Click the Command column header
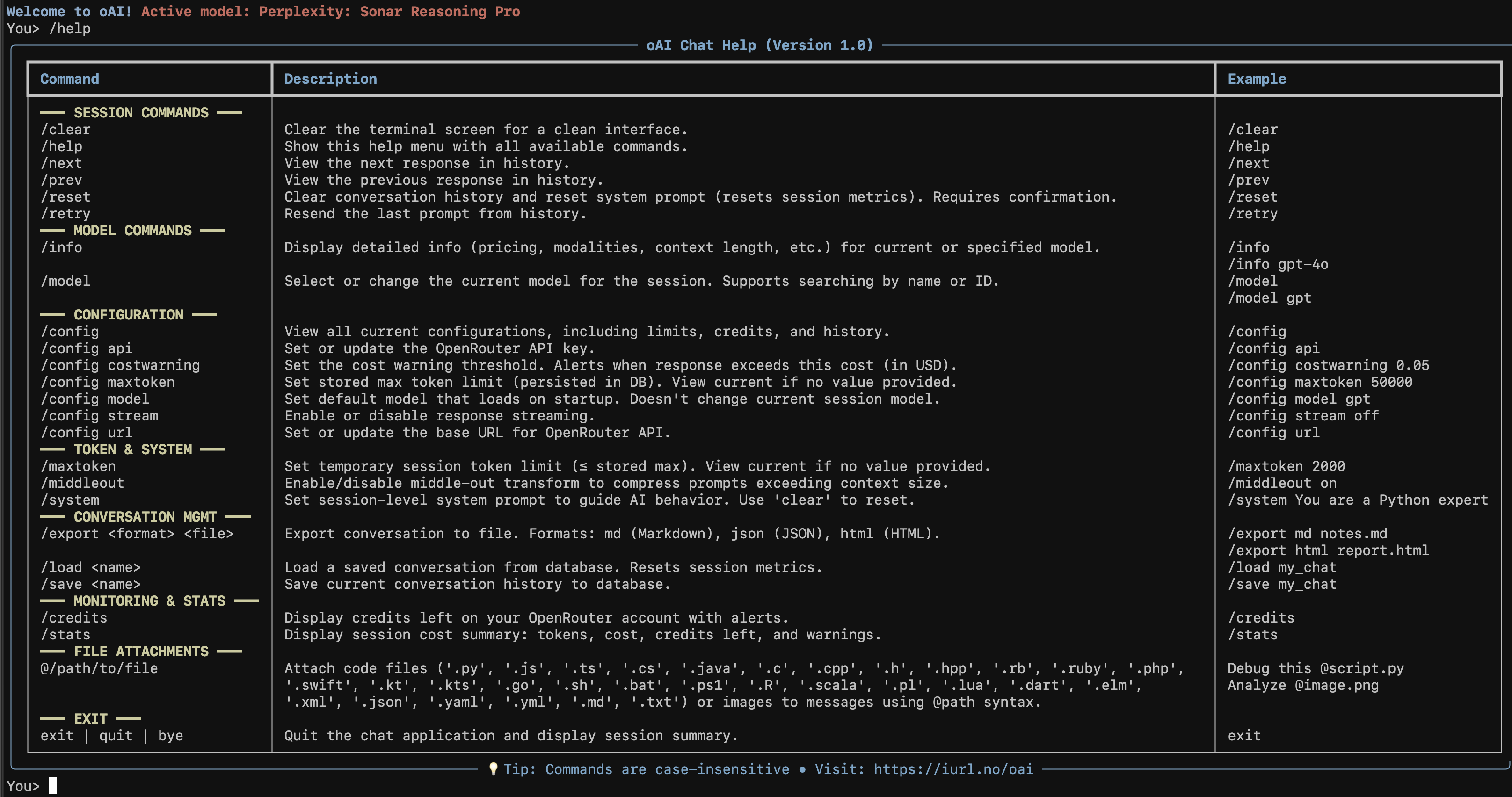 point(69,79)
